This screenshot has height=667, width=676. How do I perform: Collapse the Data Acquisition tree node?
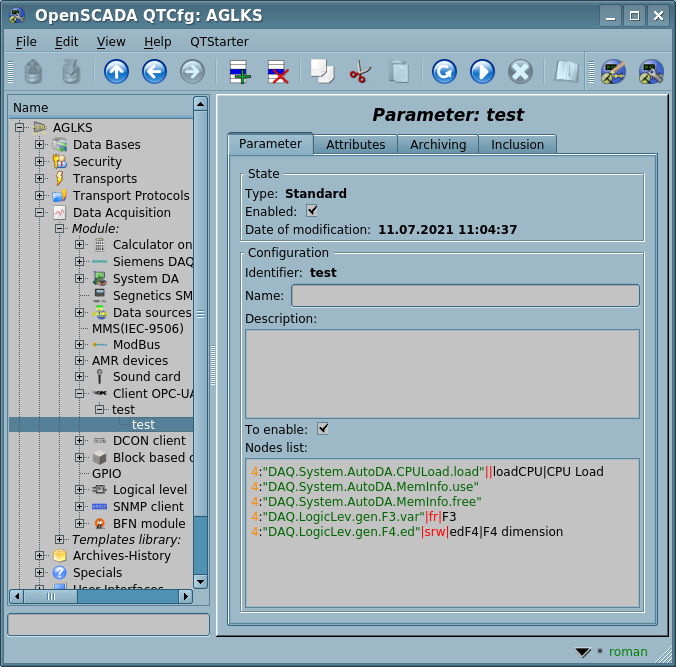coord(39,212)
